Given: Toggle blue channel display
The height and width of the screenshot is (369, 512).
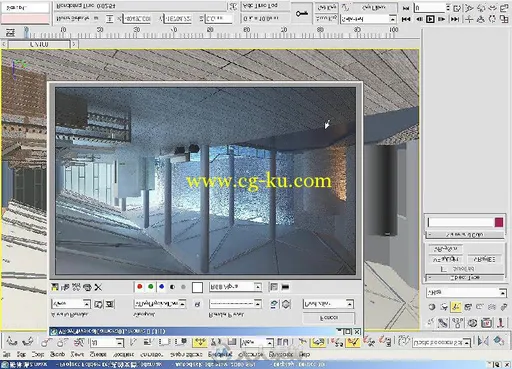Looking at the screenshot, I should click(162, 287).
